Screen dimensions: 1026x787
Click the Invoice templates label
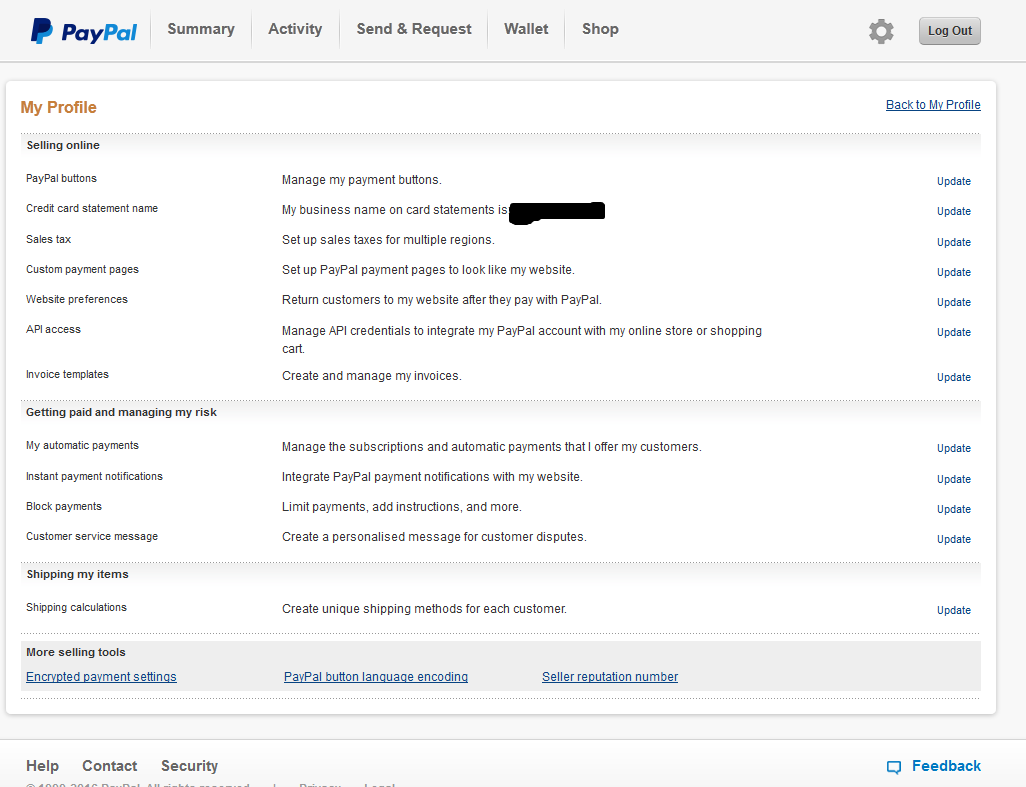[67, 374]
